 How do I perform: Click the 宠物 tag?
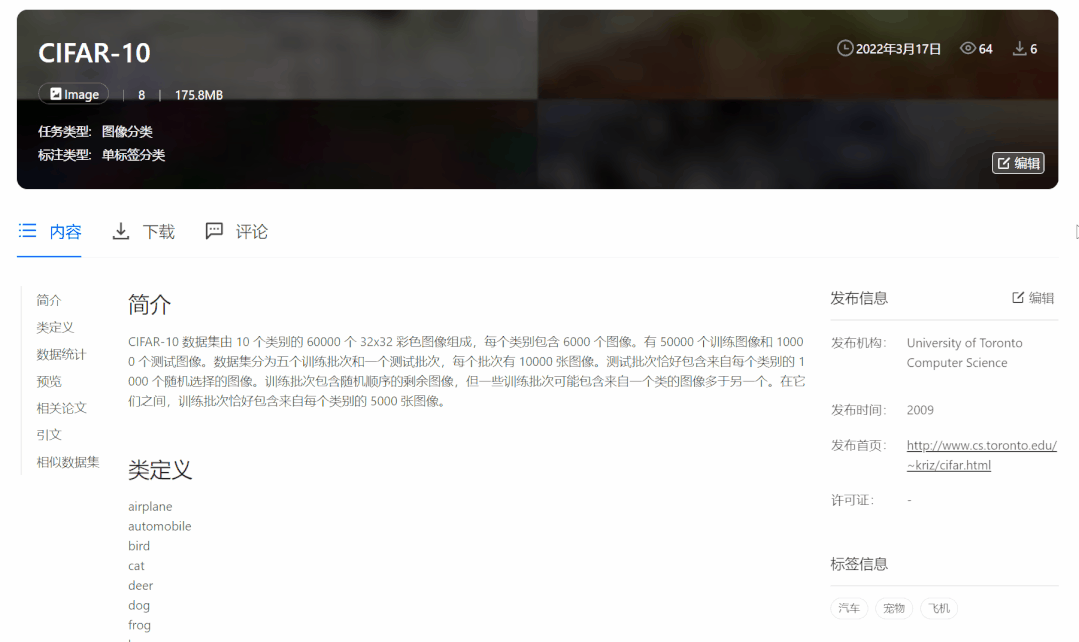click(894, 608)
